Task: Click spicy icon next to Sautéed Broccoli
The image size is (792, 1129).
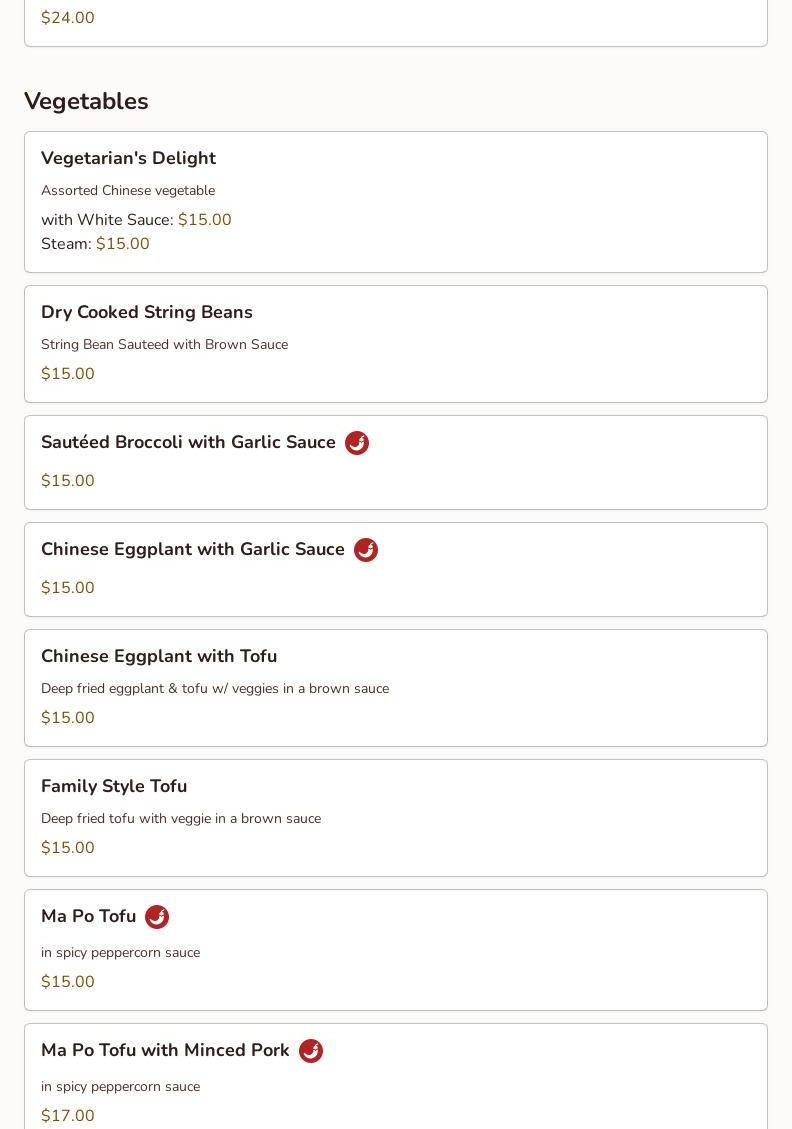Action: coord(357,443)
